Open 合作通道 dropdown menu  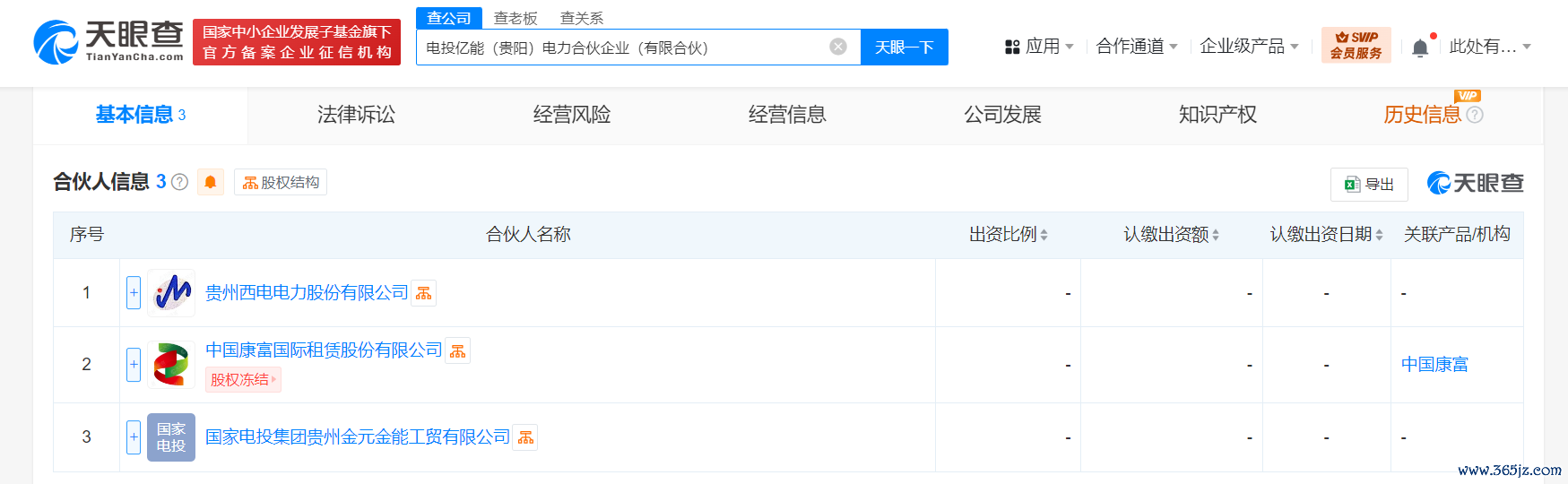coord(1137,47)
